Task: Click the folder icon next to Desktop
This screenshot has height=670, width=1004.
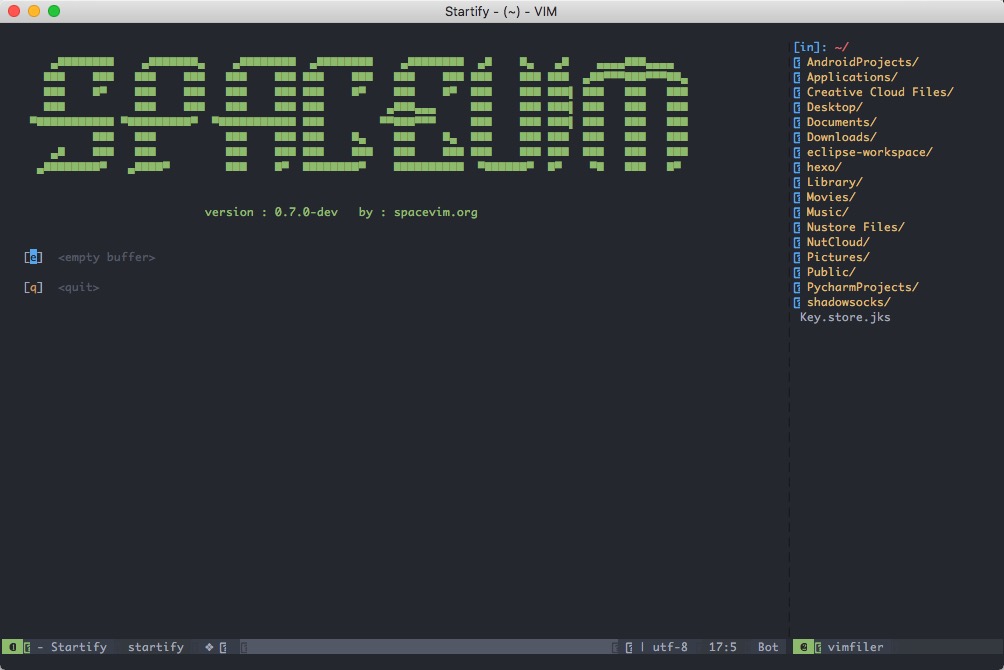Action: point(797,107)
